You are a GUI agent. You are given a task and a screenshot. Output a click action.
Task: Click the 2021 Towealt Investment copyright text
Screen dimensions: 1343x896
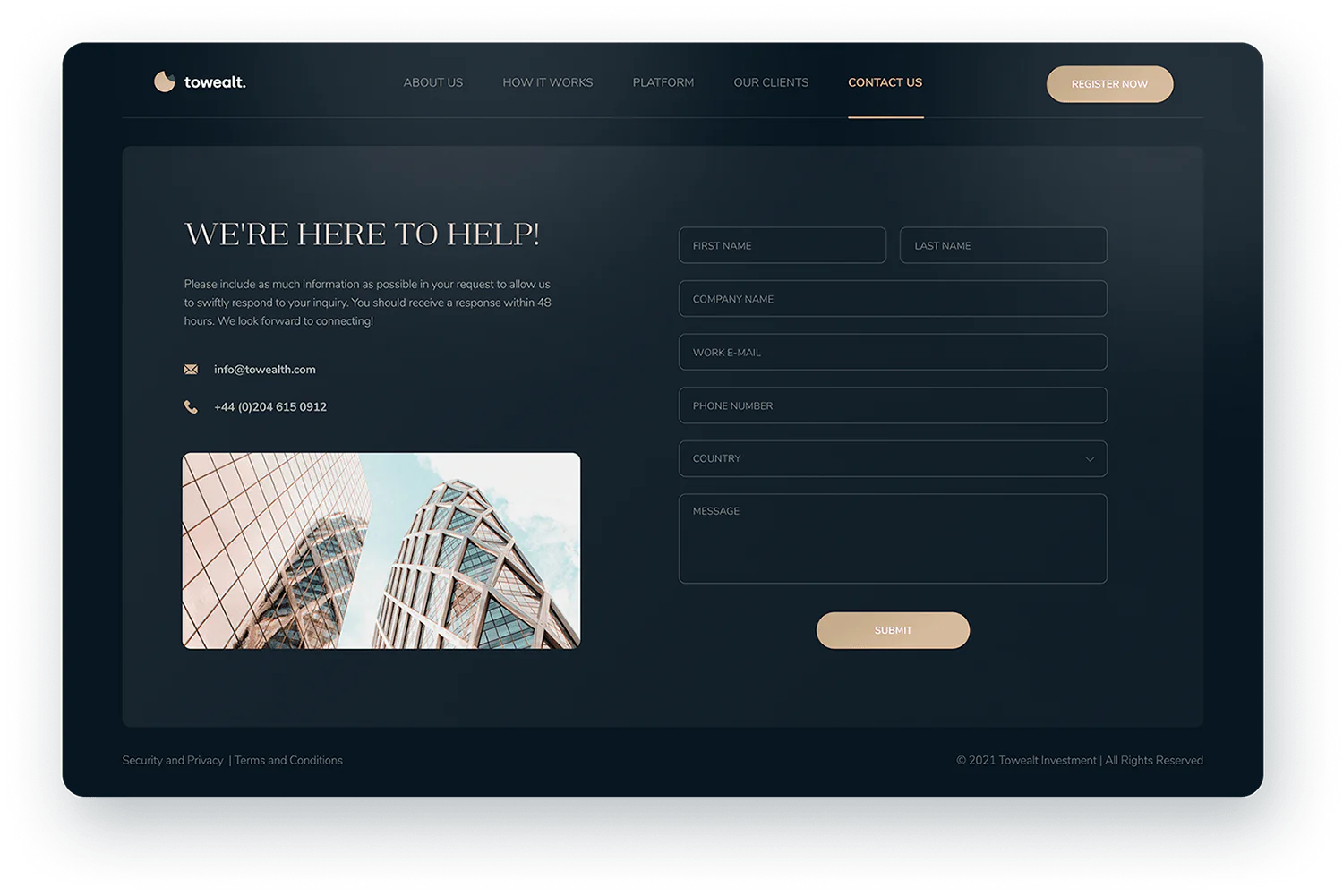click(x=1080, y=760)
